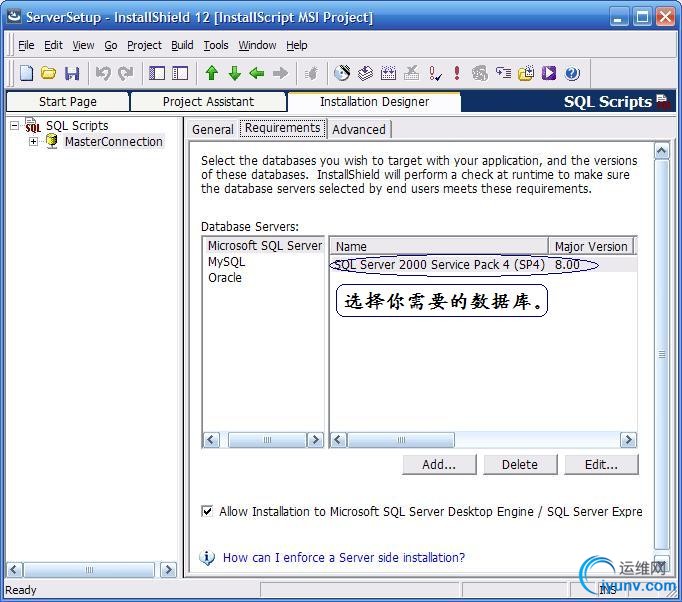Screen dimensions: 682x602
Task: Open the Help menu
Action: pos(297,45)
